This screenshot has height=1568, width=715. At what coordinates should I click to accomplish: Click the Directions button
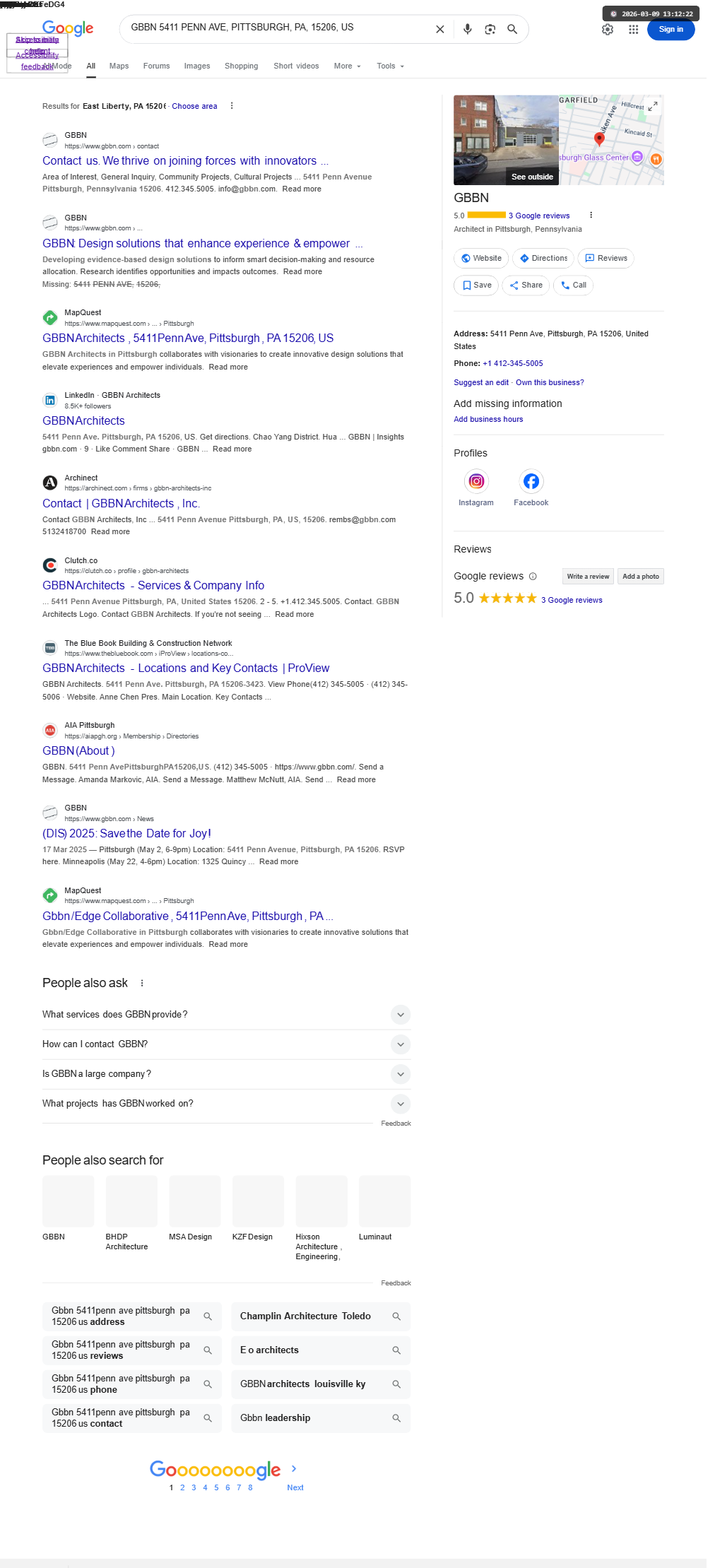[543, 259]
